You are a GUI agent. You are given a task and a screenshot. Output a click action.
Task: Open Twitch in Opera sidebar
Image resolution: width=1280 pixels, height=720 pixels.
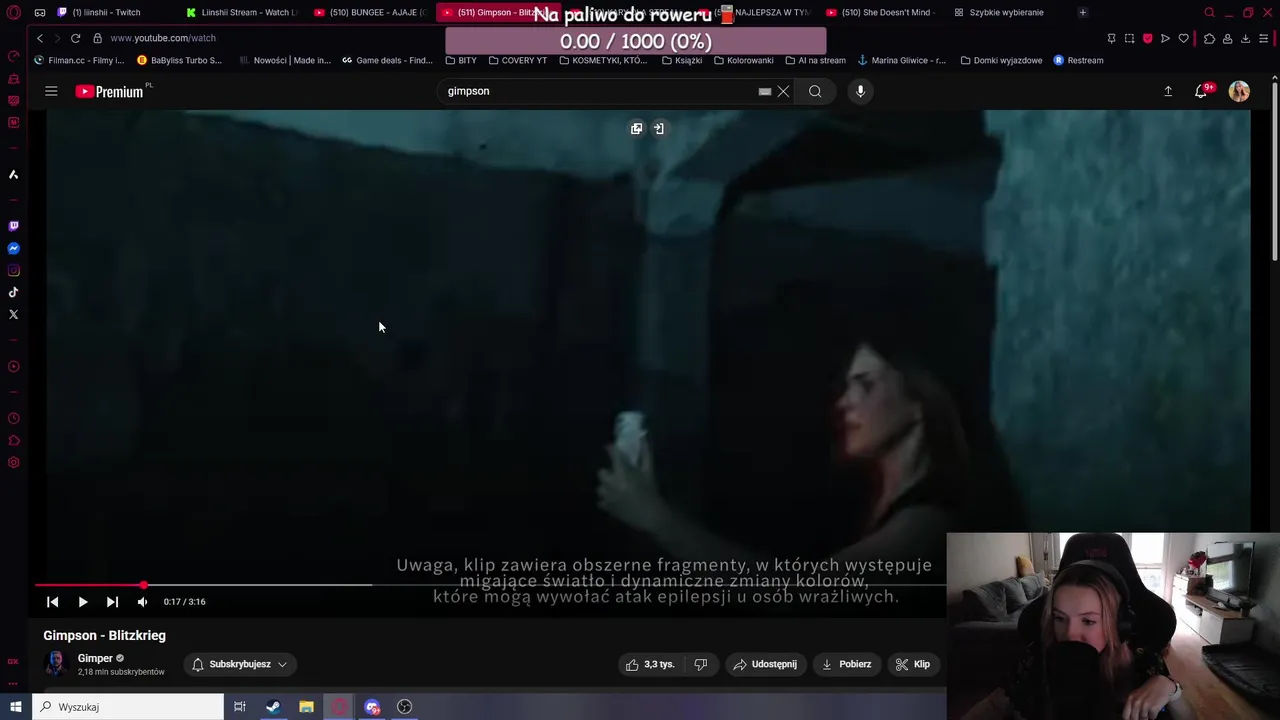pyautogui.click(x=14, y=226)
